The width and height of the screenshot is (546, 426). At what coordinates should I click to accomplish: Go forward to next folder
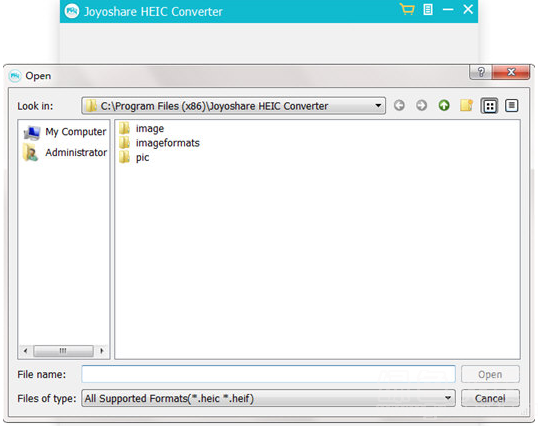click(x=421, y=106)
